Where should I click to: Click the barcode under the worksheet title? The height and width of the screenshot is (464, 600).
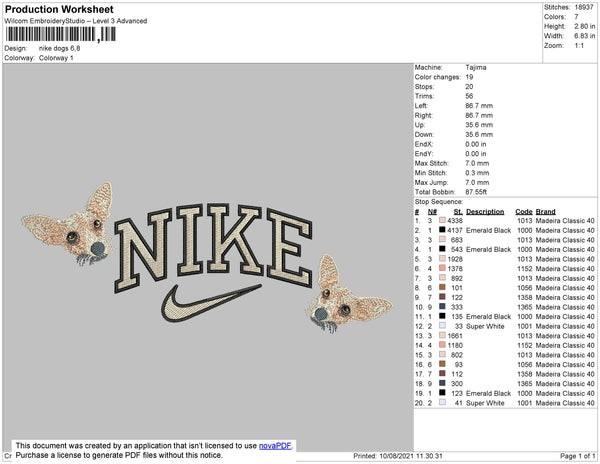(x=60, y=34)
